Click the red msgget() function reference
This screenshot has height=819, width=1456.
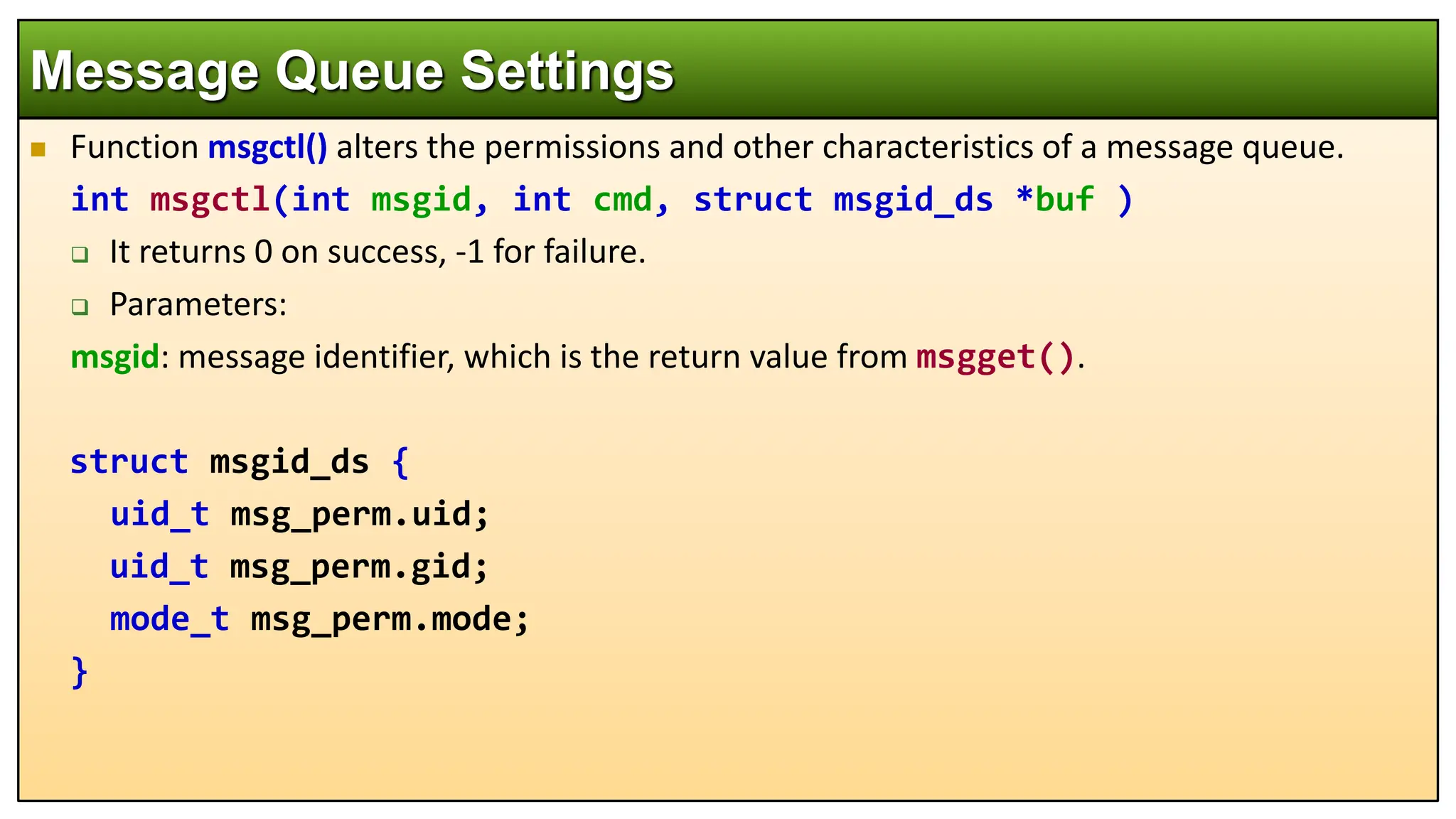click(x=995, y=357)
